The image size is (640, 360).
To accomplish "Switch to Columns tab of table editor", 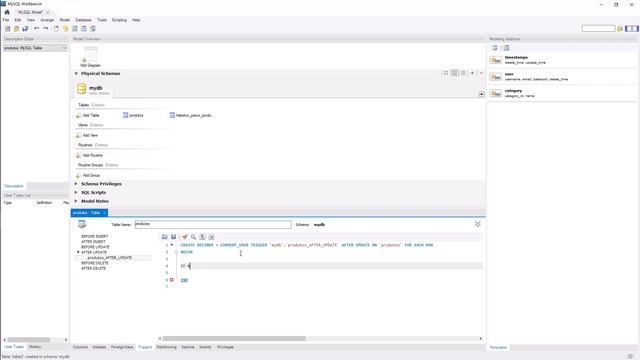I will 80,347.
